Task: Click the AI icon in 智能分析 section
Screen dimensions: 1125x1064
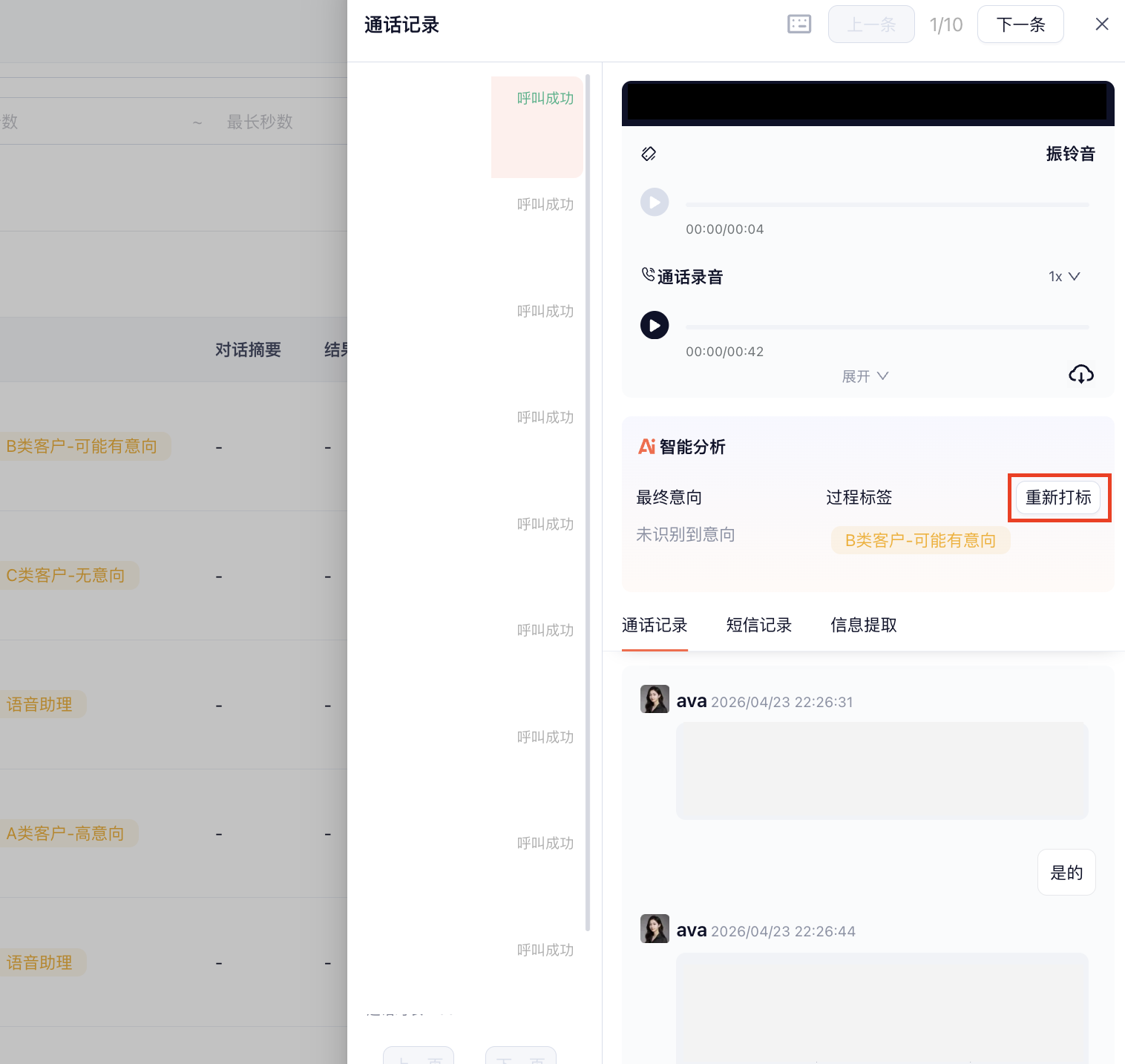Action: pos(645,447)
